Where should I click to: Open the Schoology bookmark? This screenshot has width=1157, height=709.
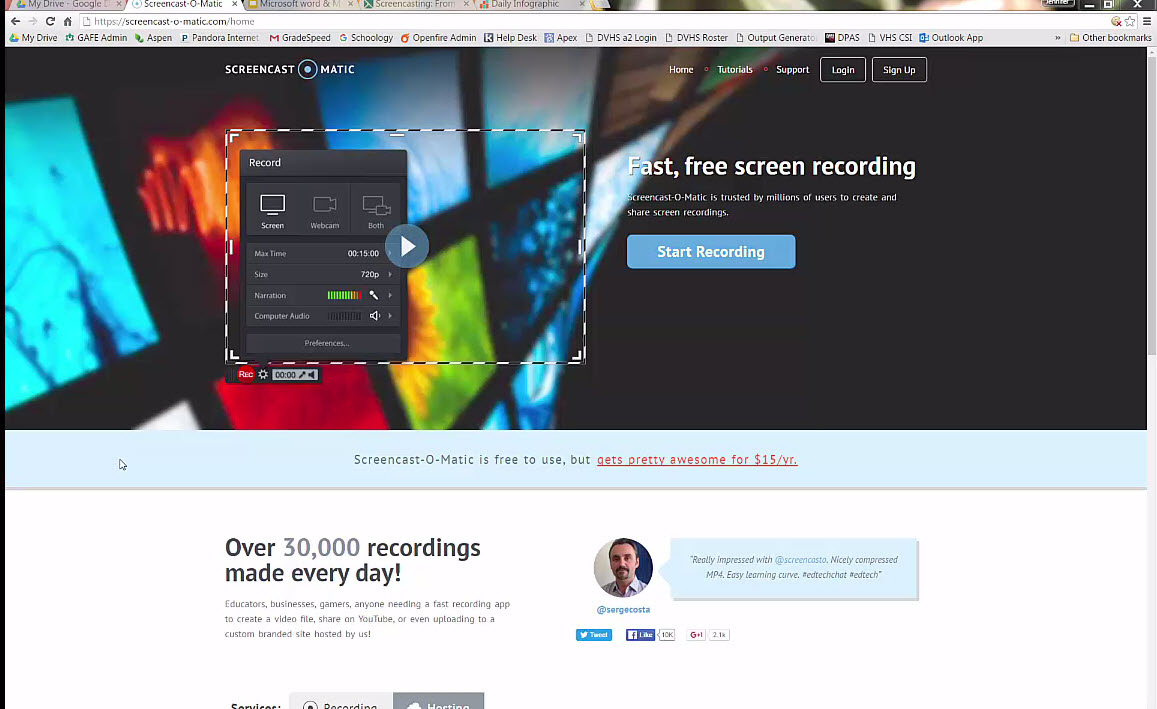(x=366, y=38)
